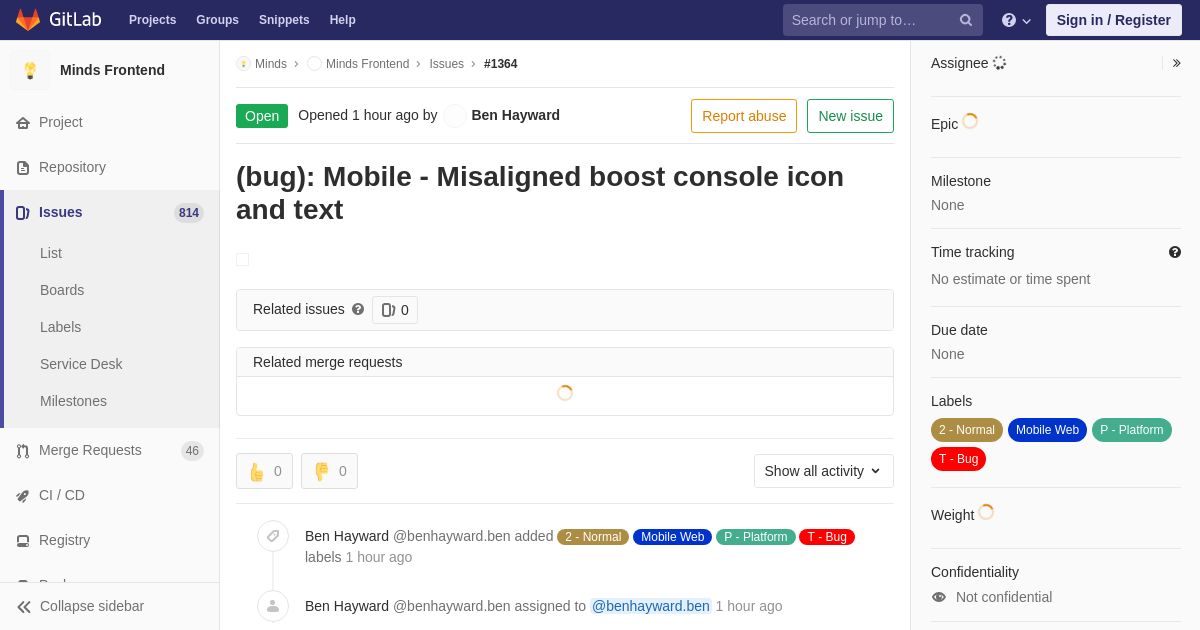This screenshot has width=1200, height=630.
Task: Click the GitLab fox logo
Action: [x=28, y=20]
